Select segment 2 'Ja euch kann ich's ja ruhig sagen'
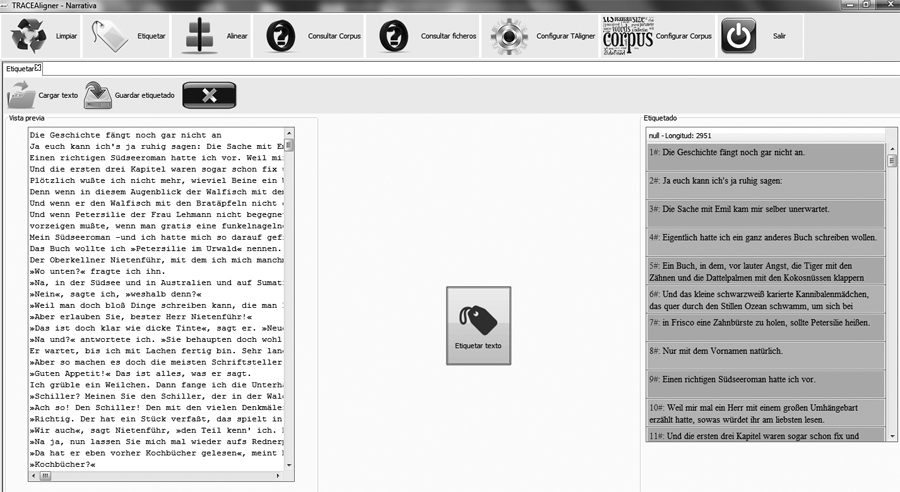Screen dimensions: 900x492 [765, 185]
